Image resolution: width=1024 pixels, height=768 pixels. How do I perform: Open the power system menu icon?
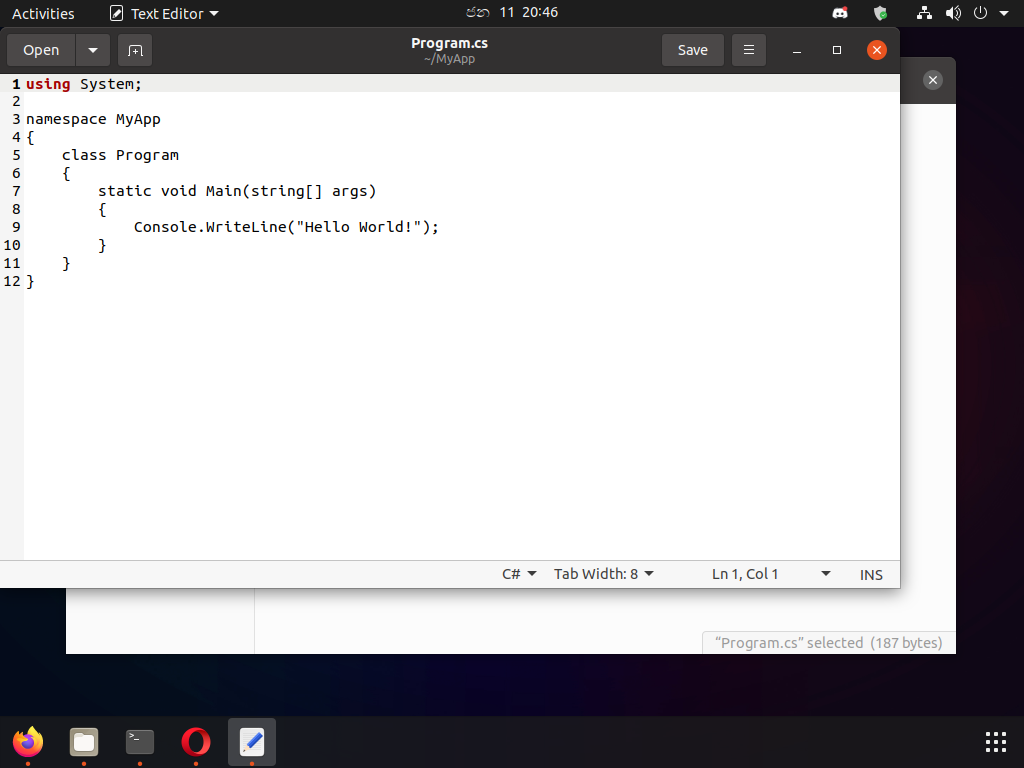(x=980, y=13)
